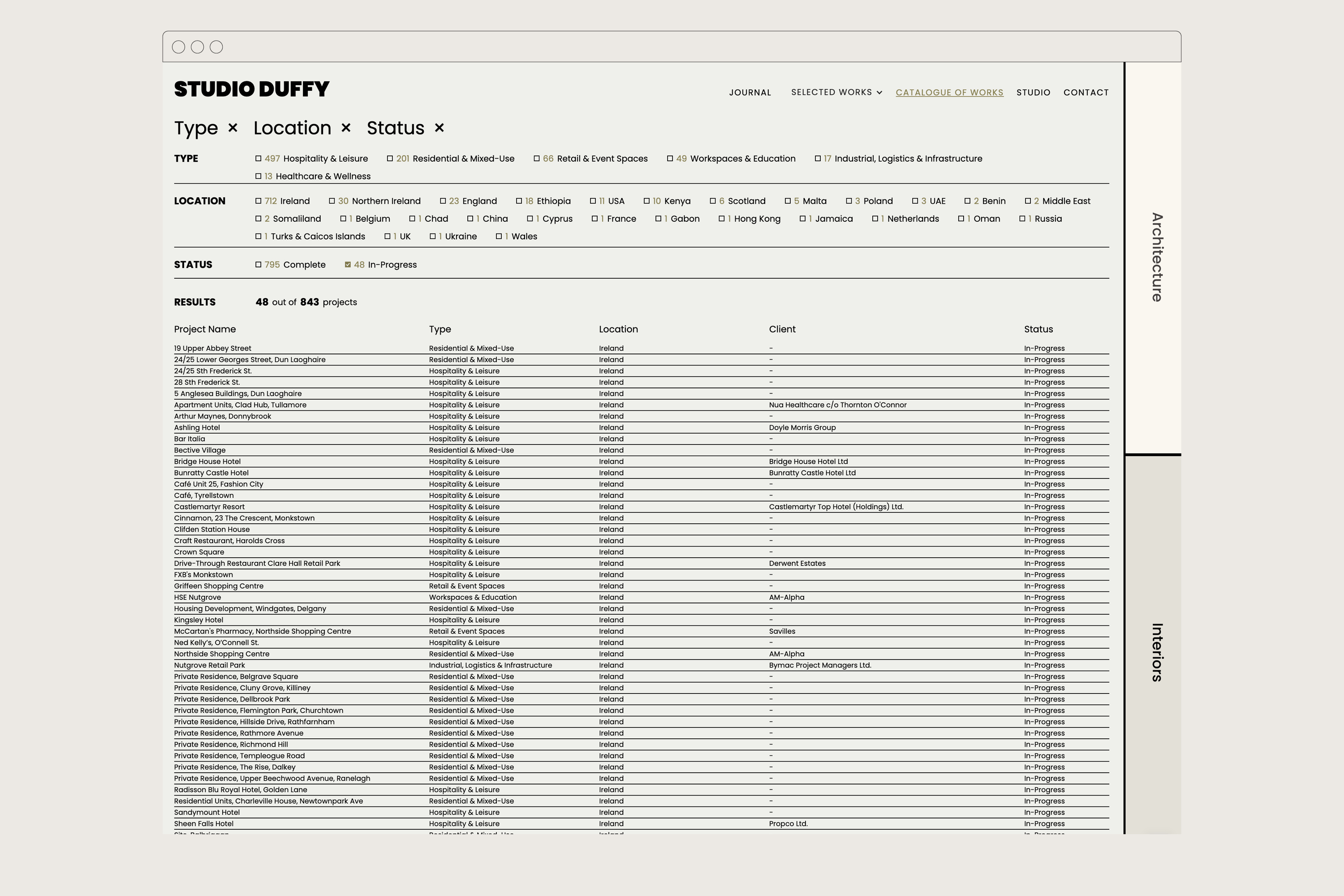Click the first browser window circle button
Image resolution: width=1344 pixels, height=896 pixels.
[x=178, y=47]
